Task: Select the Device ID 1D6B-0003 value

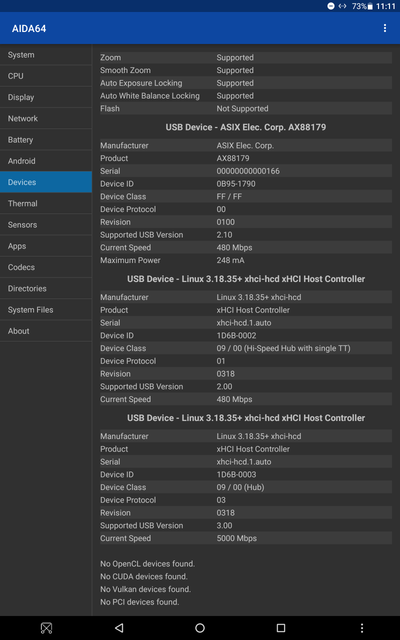Action: [x=236, y=474]
